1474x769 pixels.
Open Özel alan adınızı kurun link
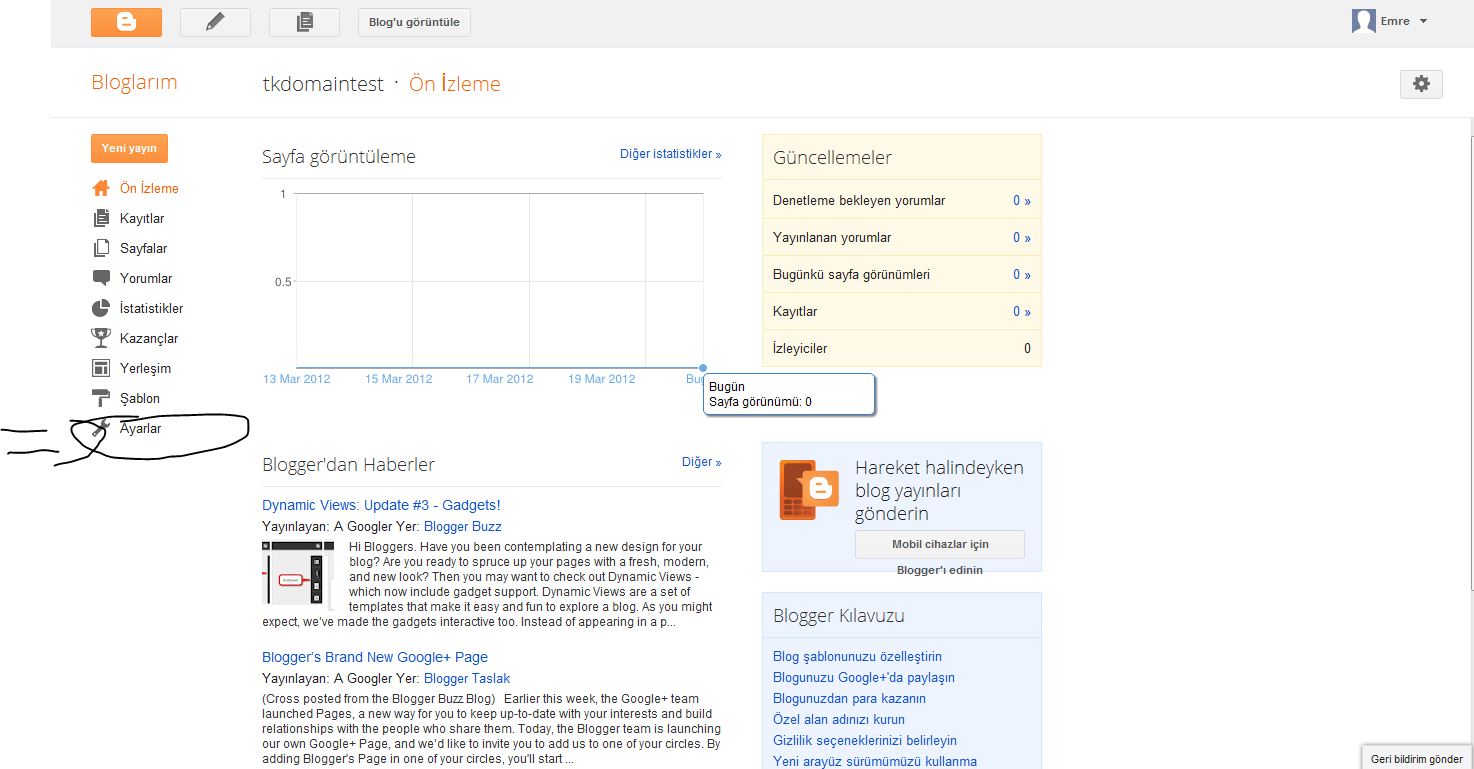tap(839, 719)
